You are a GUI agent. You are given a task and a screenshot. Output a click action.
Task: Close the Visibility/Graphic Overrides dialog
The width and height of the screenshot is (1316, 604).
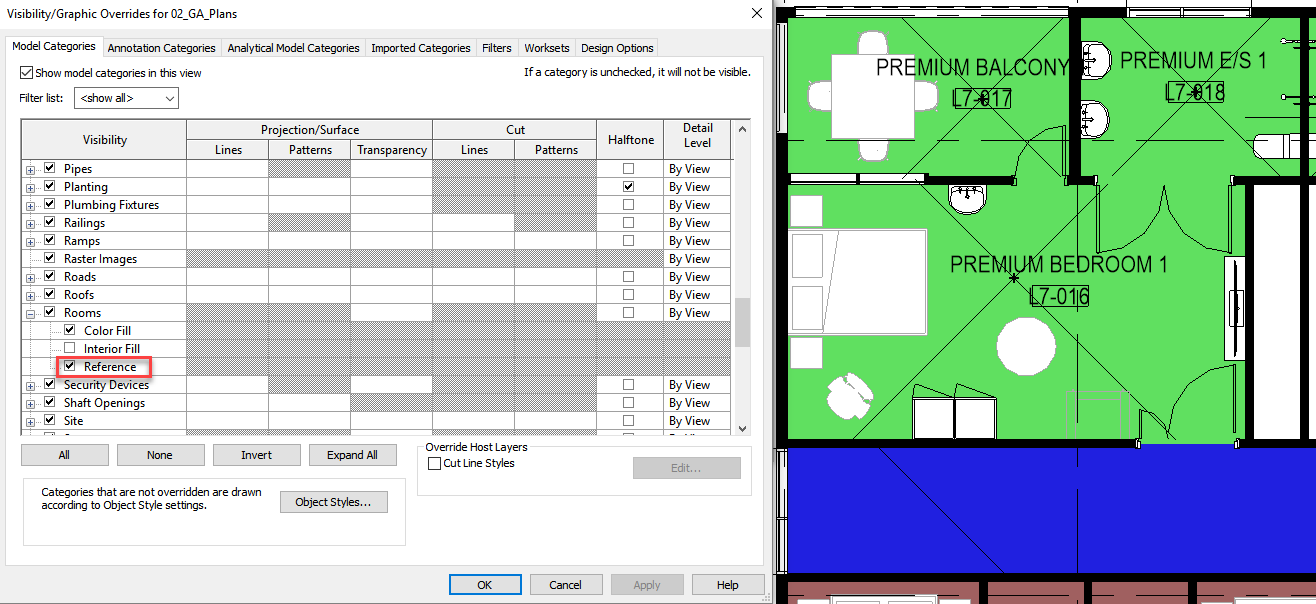(x=753, y=13)
